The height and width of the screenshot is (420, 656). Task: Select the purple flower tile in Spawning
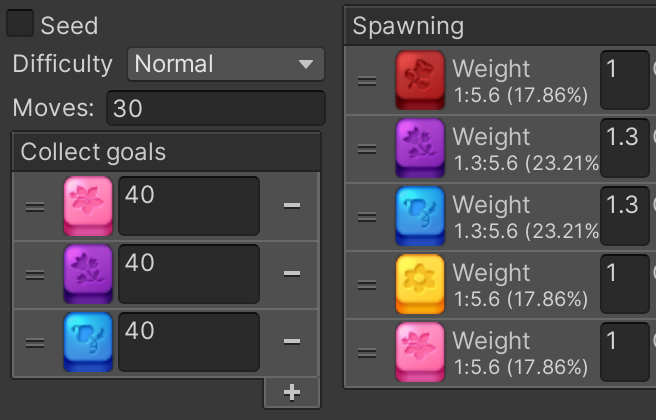(420, 148)
